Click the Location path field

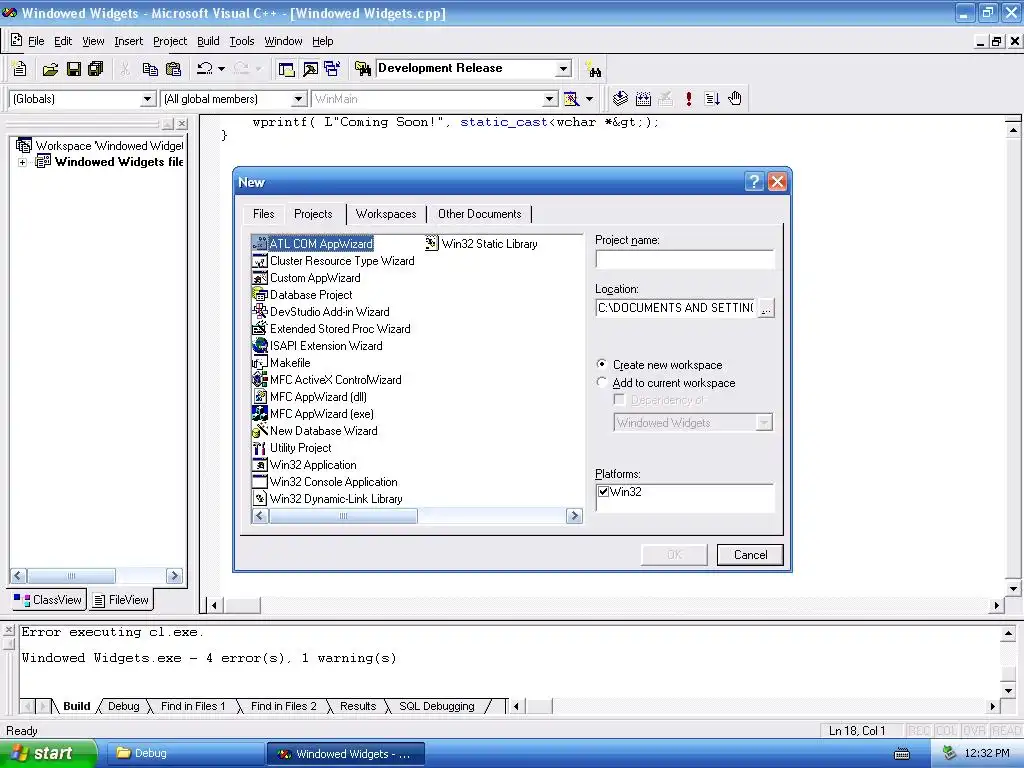[675, 308]
